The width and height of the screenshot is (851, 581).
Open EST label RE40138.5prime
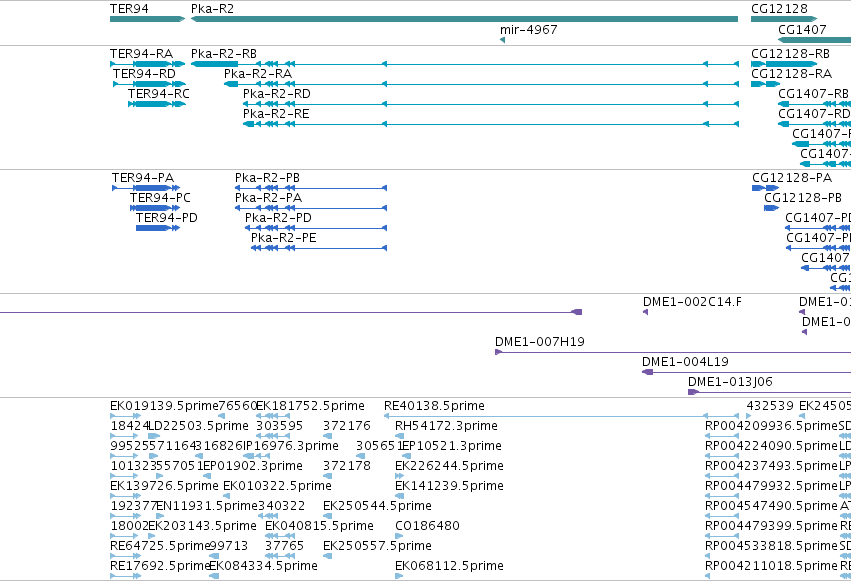[434, 406]
